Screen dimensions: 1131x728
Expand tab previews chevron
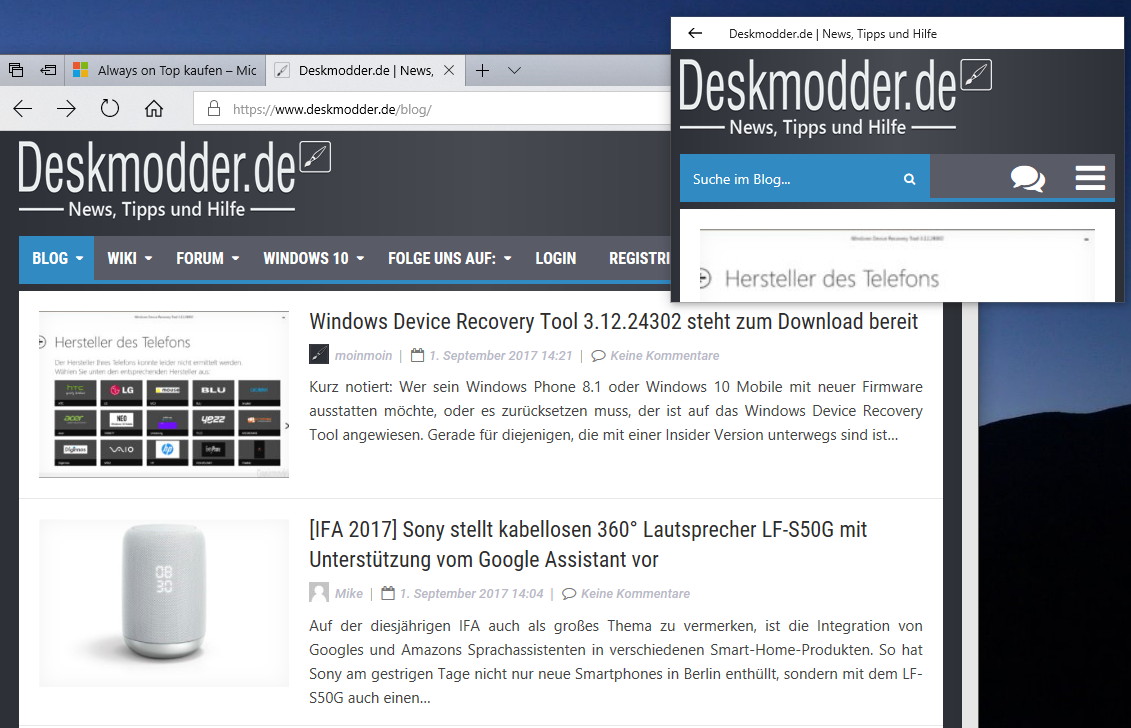pyautogui.click(x=514, y=70)
